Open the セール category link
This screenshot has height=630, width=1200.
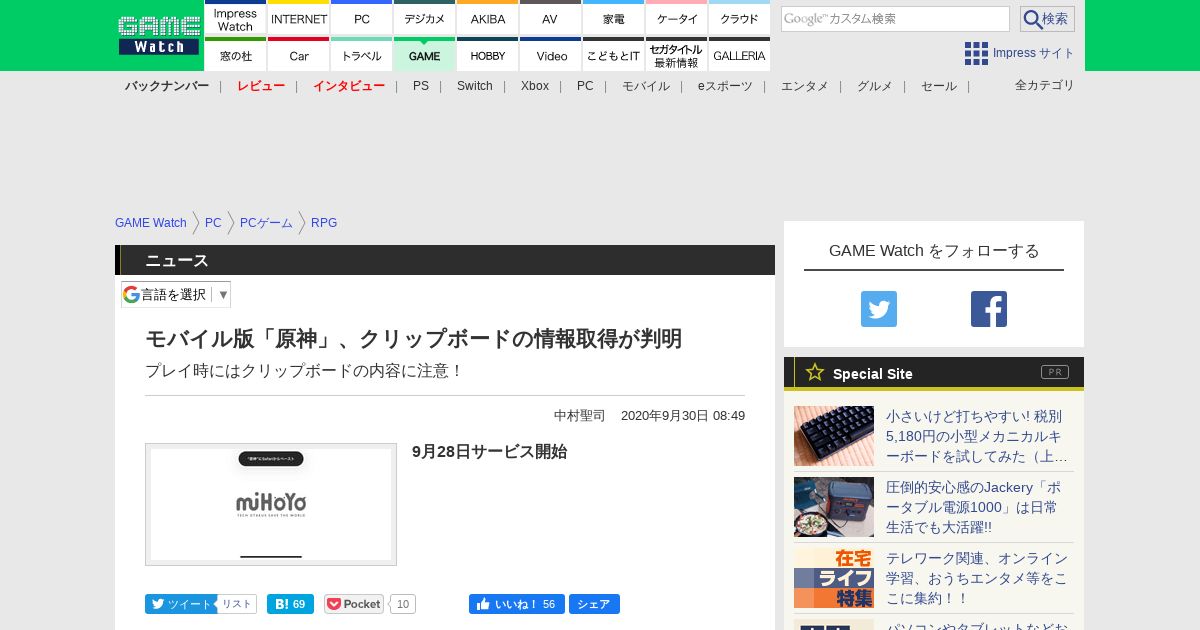tap(939, 86)
